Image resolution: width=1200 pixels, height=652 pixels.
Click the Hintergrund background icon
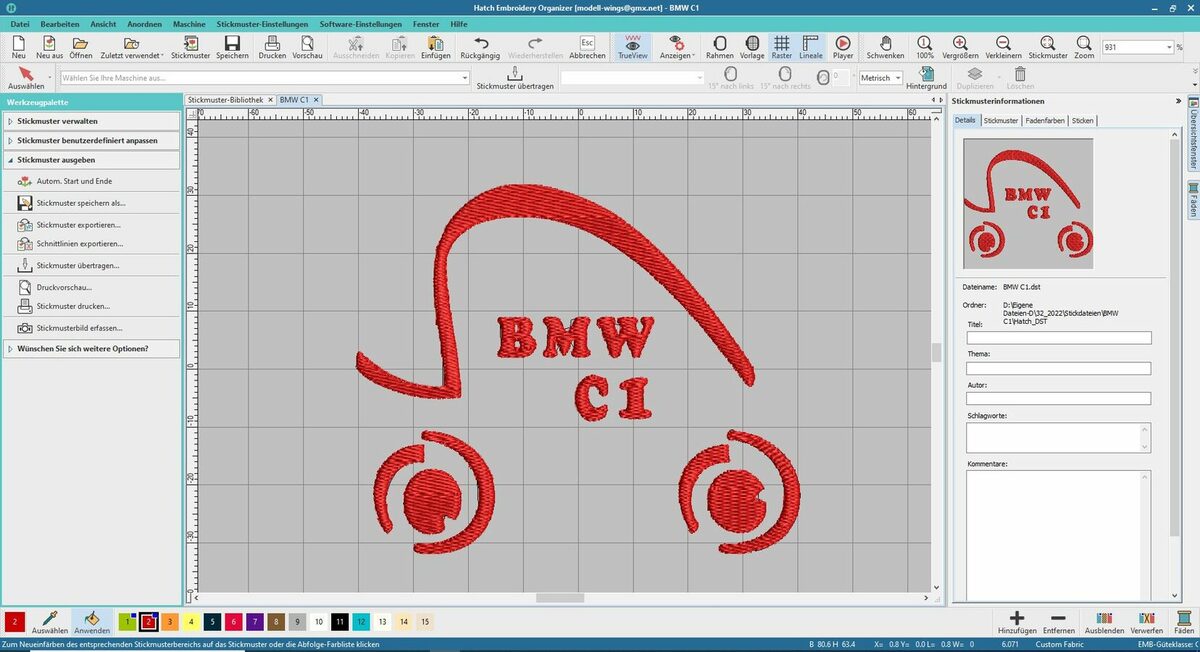(926, 78)
